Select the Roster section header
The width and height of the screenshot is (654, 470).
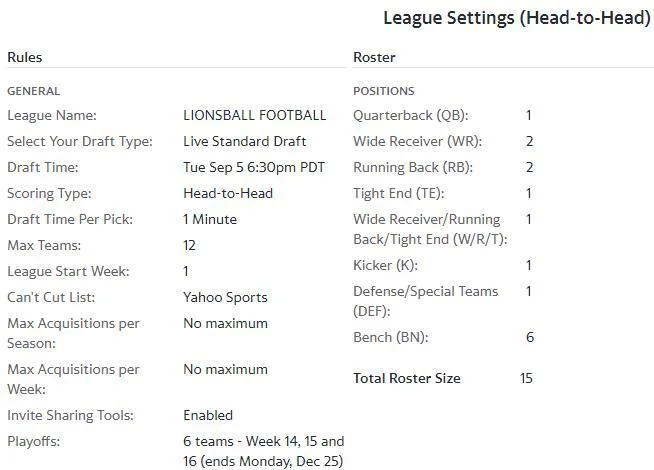374,57
